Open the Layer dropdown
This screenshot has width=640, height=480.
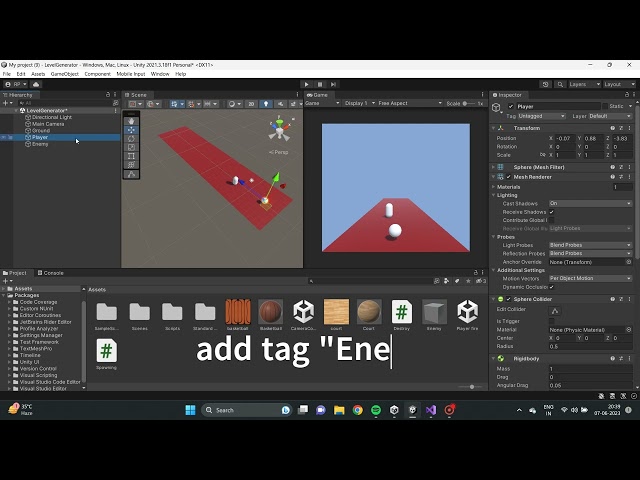click(610, 116)
